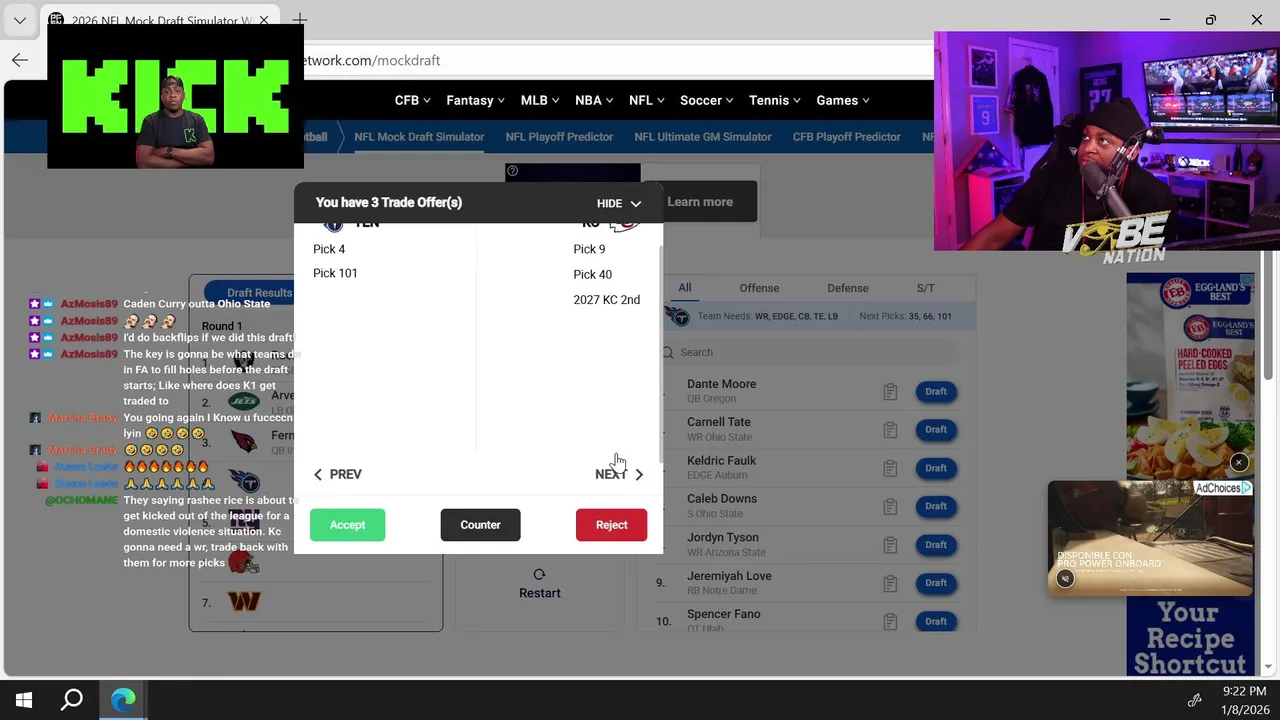Open the clipboard icon for Jeremiyah Love
Image resolution: width=1280 pixels, height=720 pixels.
(x=890, y=583)
